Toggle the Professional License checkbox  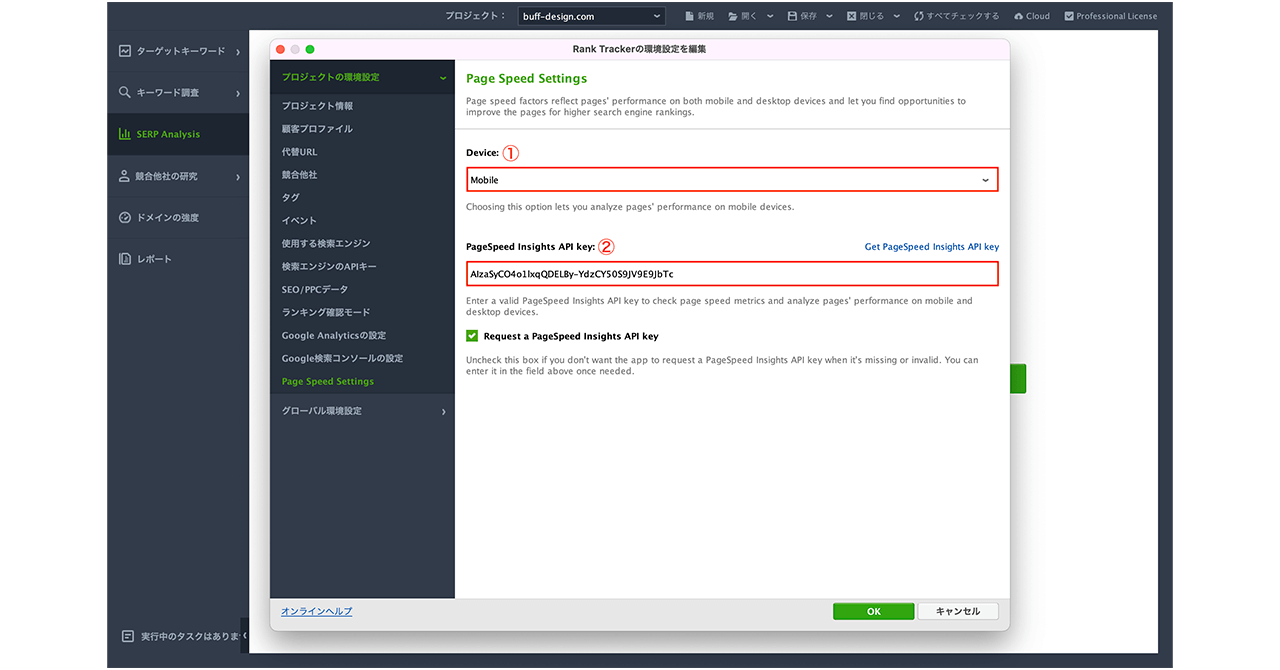[x=1069, y=16]
